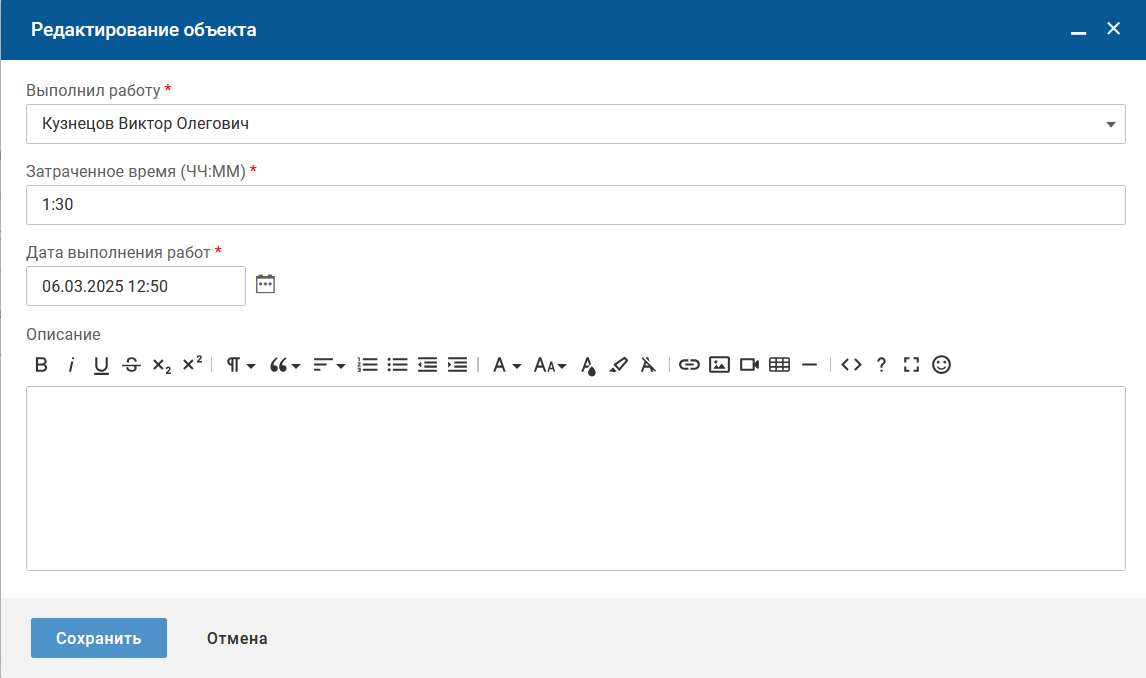Screen dimensions: 1146x678
Task: Open the font size dropdown
Action: click(550, 365)
